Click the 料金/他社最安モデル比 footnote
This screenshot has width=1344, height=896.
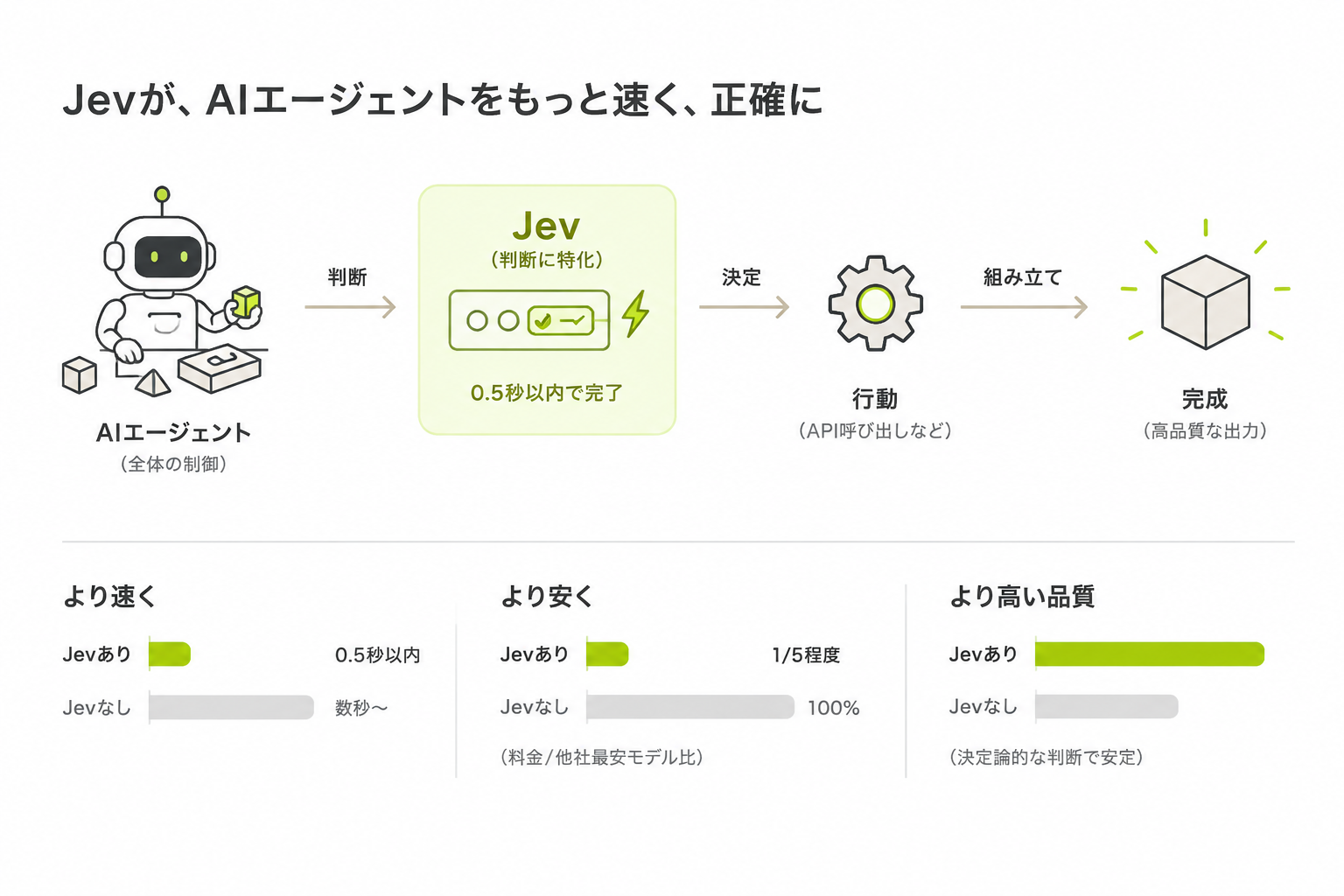pyautogui.click(x=602, y=757)
